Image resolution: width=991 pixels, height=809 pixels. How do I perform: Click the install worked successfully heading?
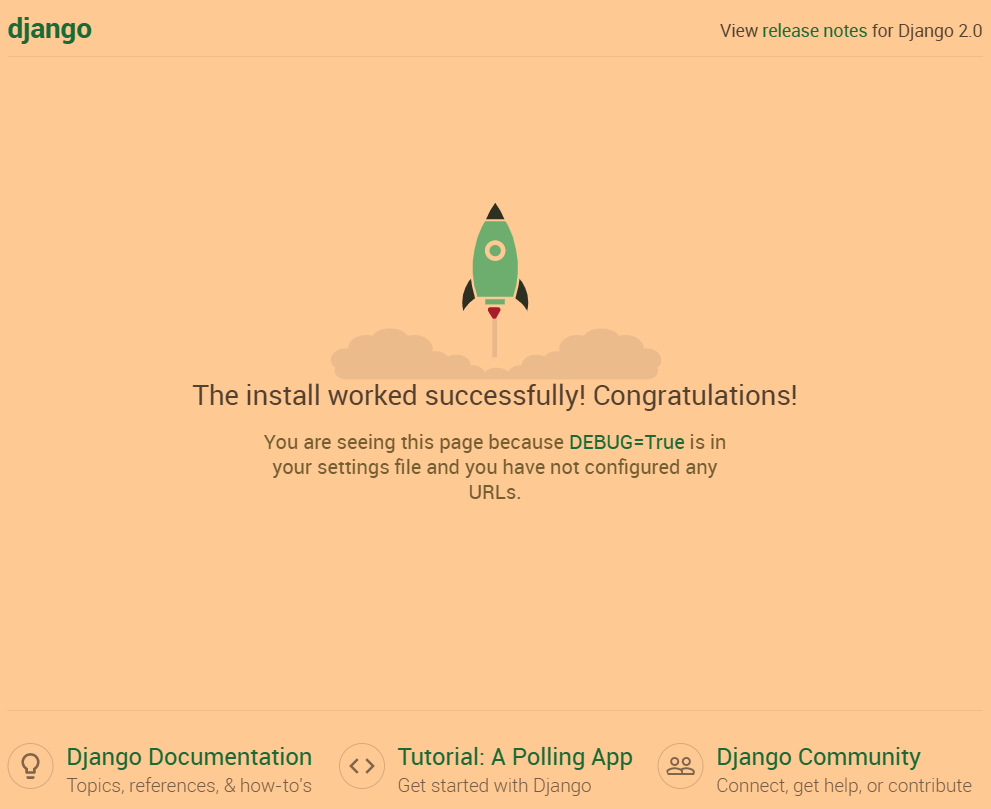tap(495, 396)
